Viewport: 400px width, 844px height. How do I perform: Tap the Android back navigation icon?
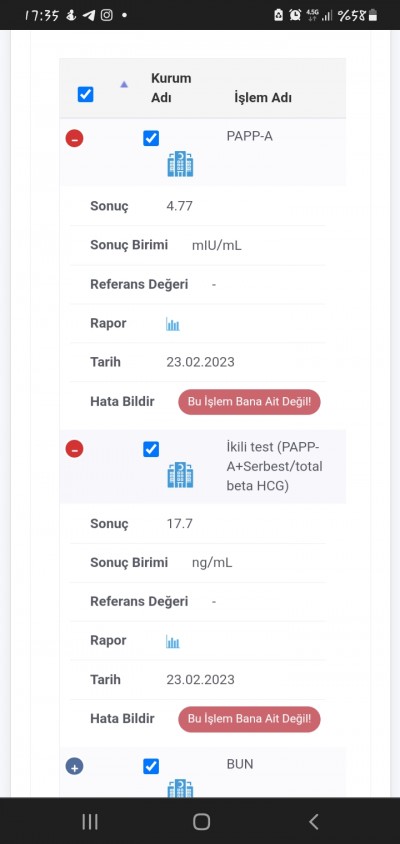[x=314, y=821]
